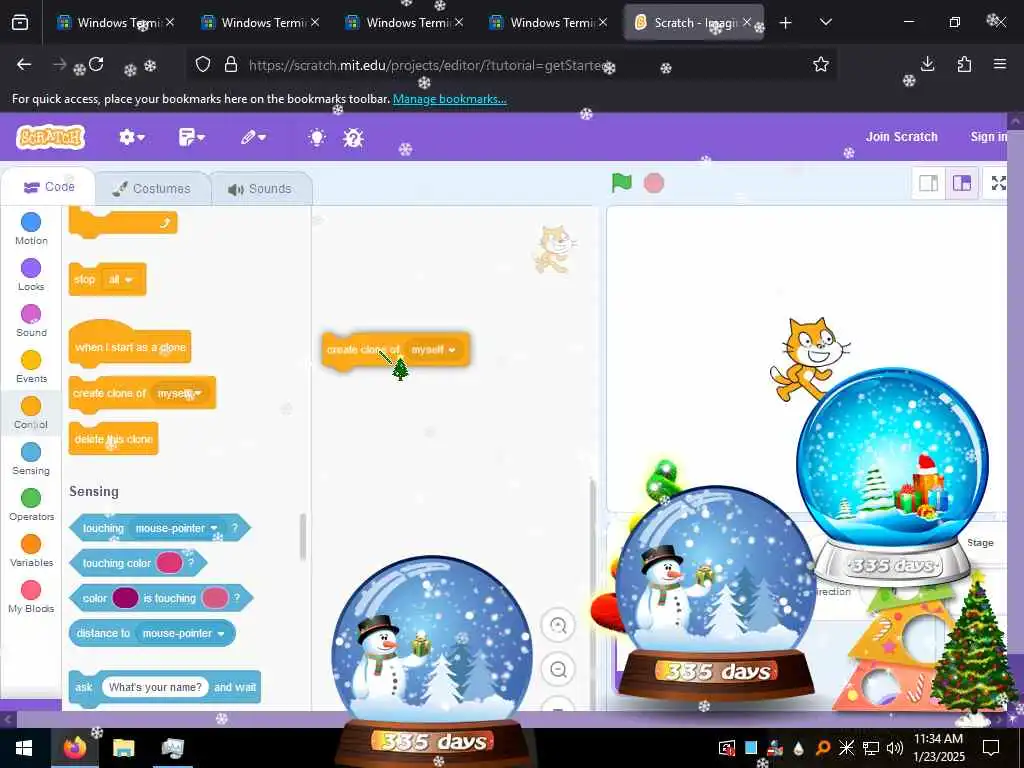Switch to the Sounds tab
The height and width of the screenshot is (768, 1024).
[x=260, y=189]
